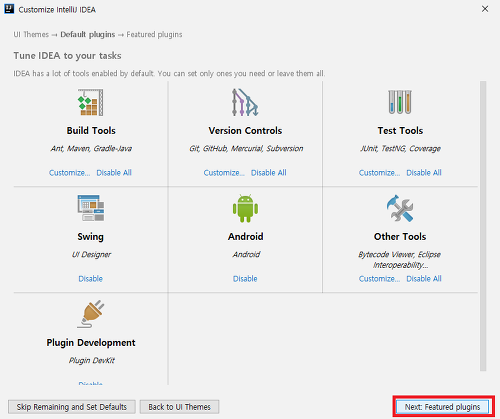
Task: Disable the Android plugin
Action: click(x=245, y=279)
